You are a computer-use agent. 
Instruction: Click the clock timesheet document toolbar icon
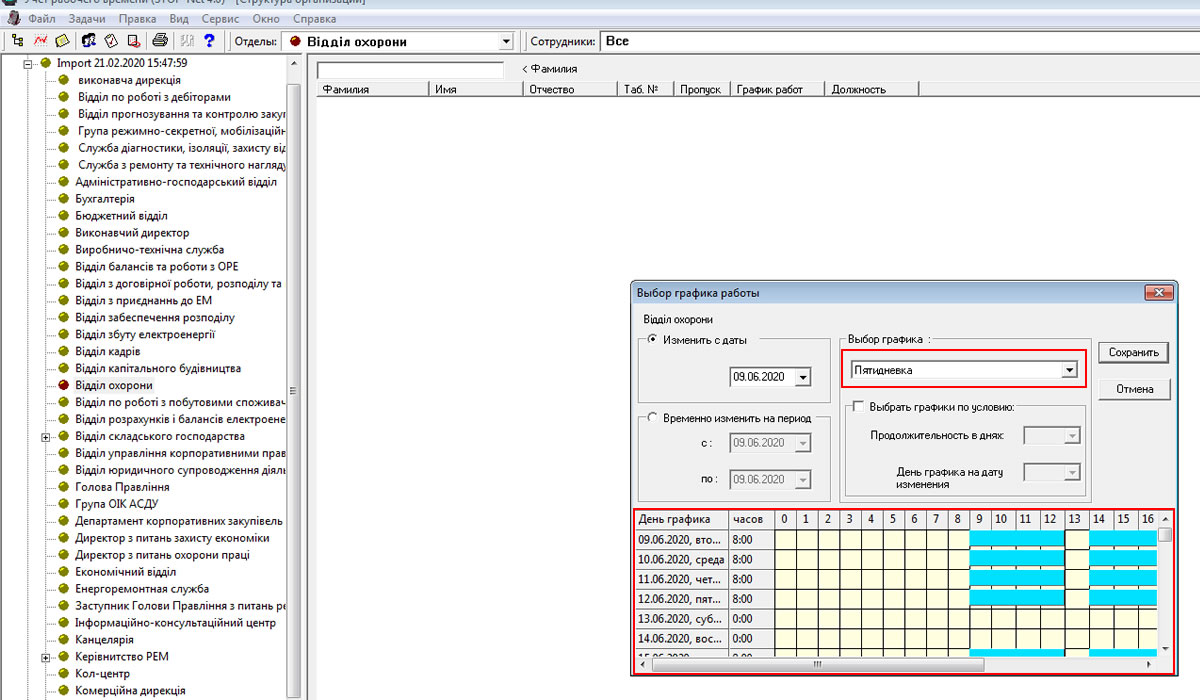point(111,41)
